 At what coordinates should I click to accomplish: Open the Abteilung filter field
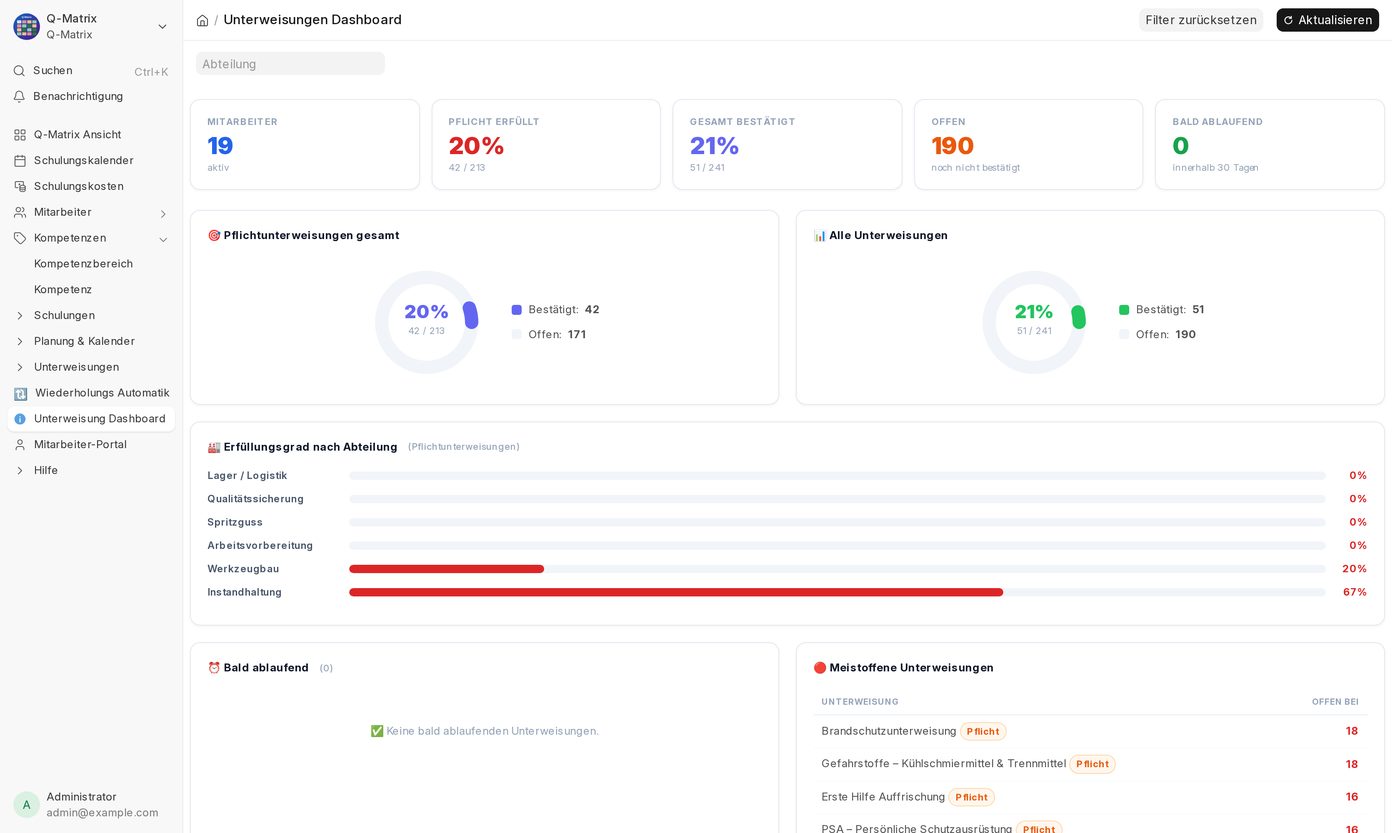pyautogui.click(x=290, y=64)
